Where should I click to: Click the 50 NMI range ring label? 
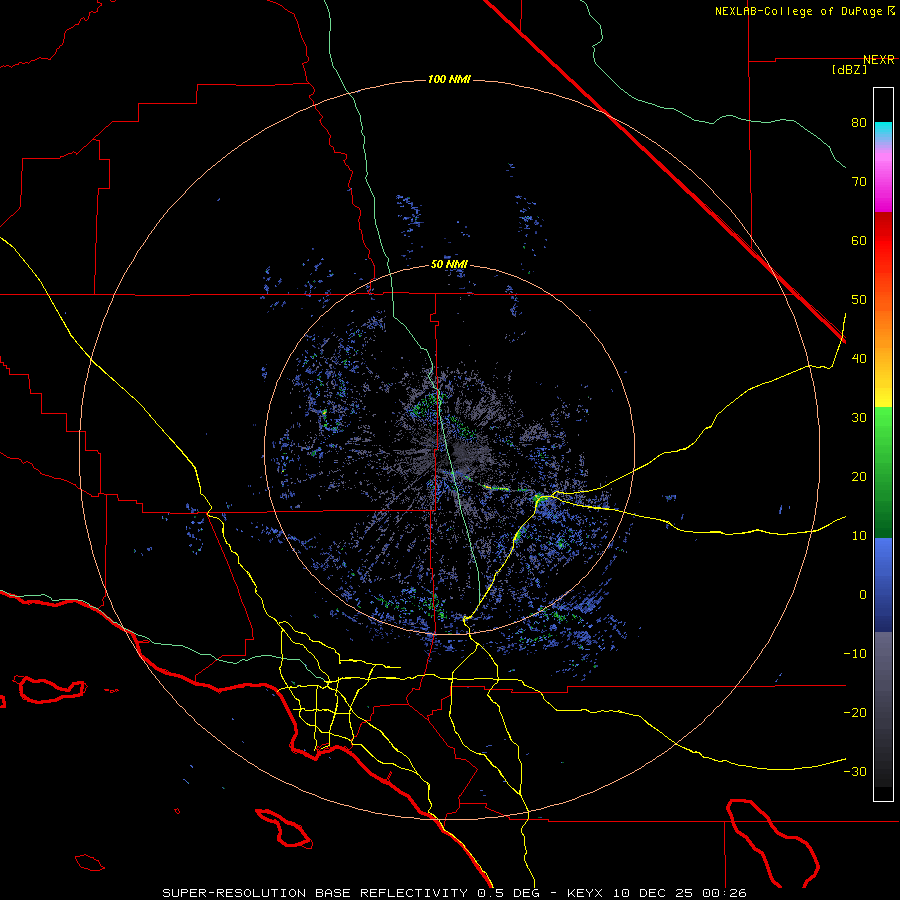coord(449,265)
